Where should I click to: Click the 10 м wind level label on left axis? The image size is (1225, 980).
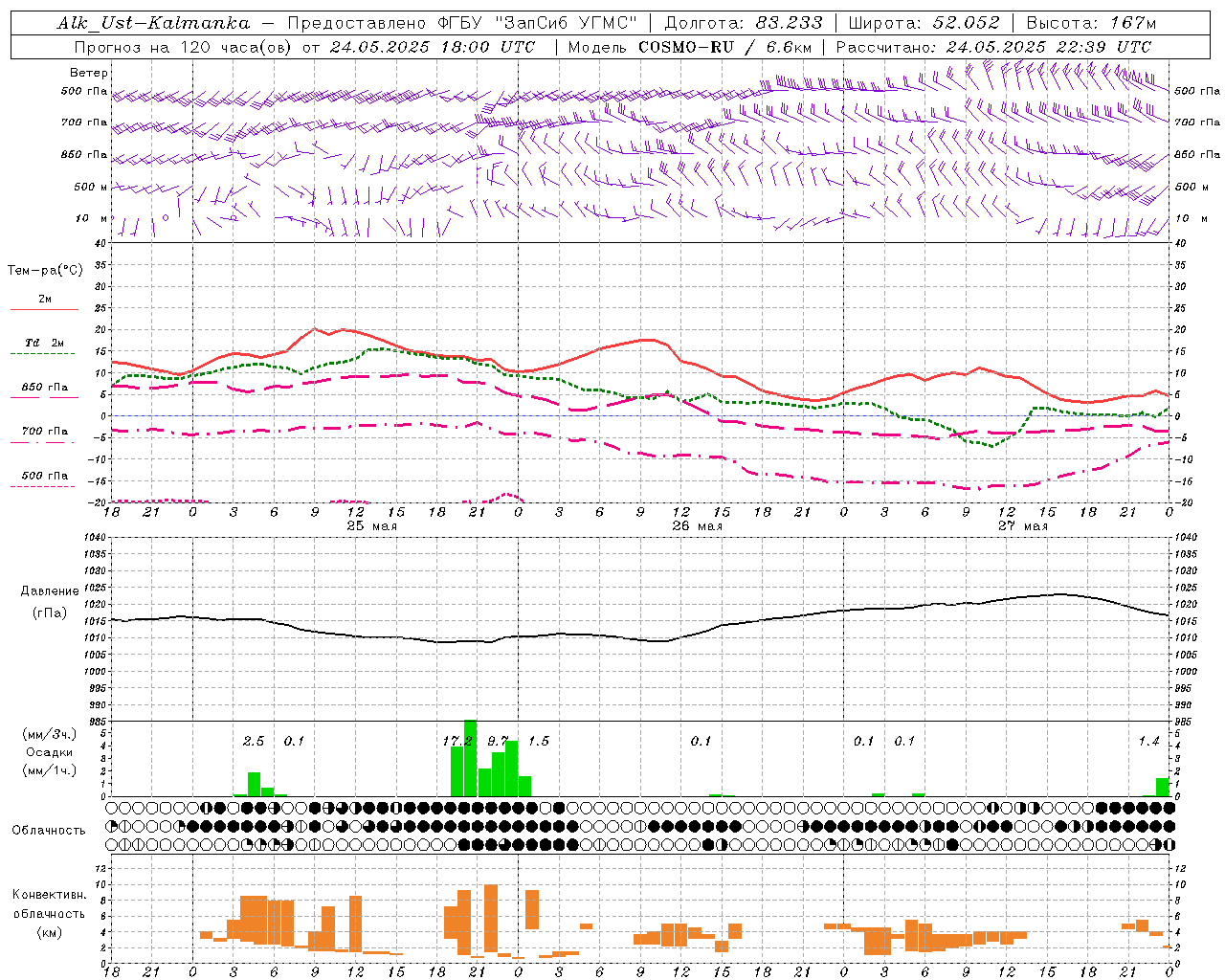(x=91, y=218)
